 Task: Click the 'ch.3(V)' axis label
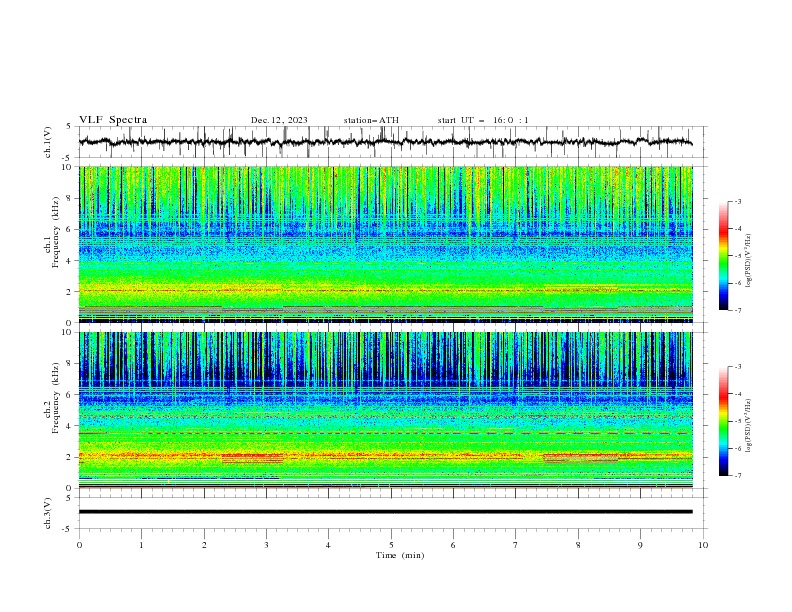(x=48, y=513)
